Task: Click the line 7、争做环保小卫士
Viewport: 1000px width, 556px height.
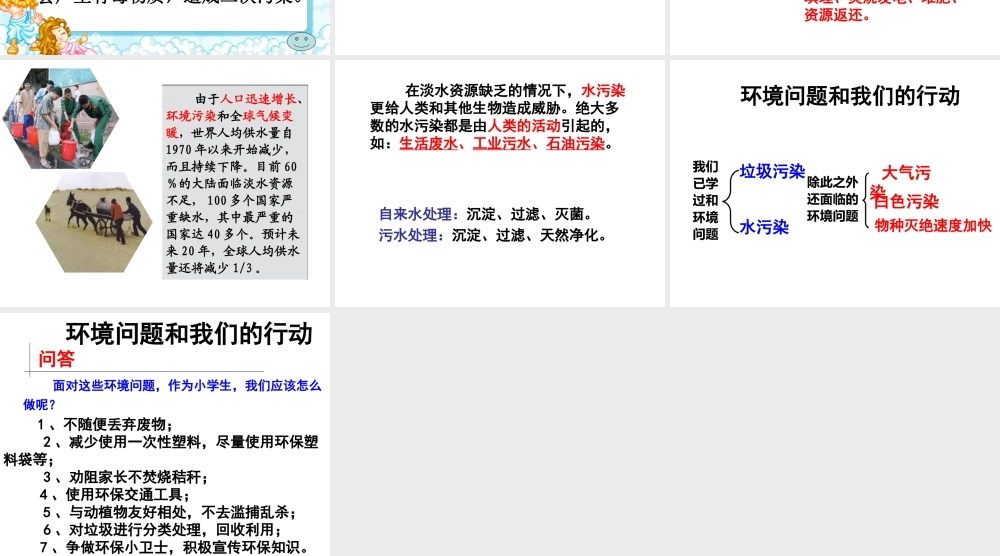Action: point(175,547)
